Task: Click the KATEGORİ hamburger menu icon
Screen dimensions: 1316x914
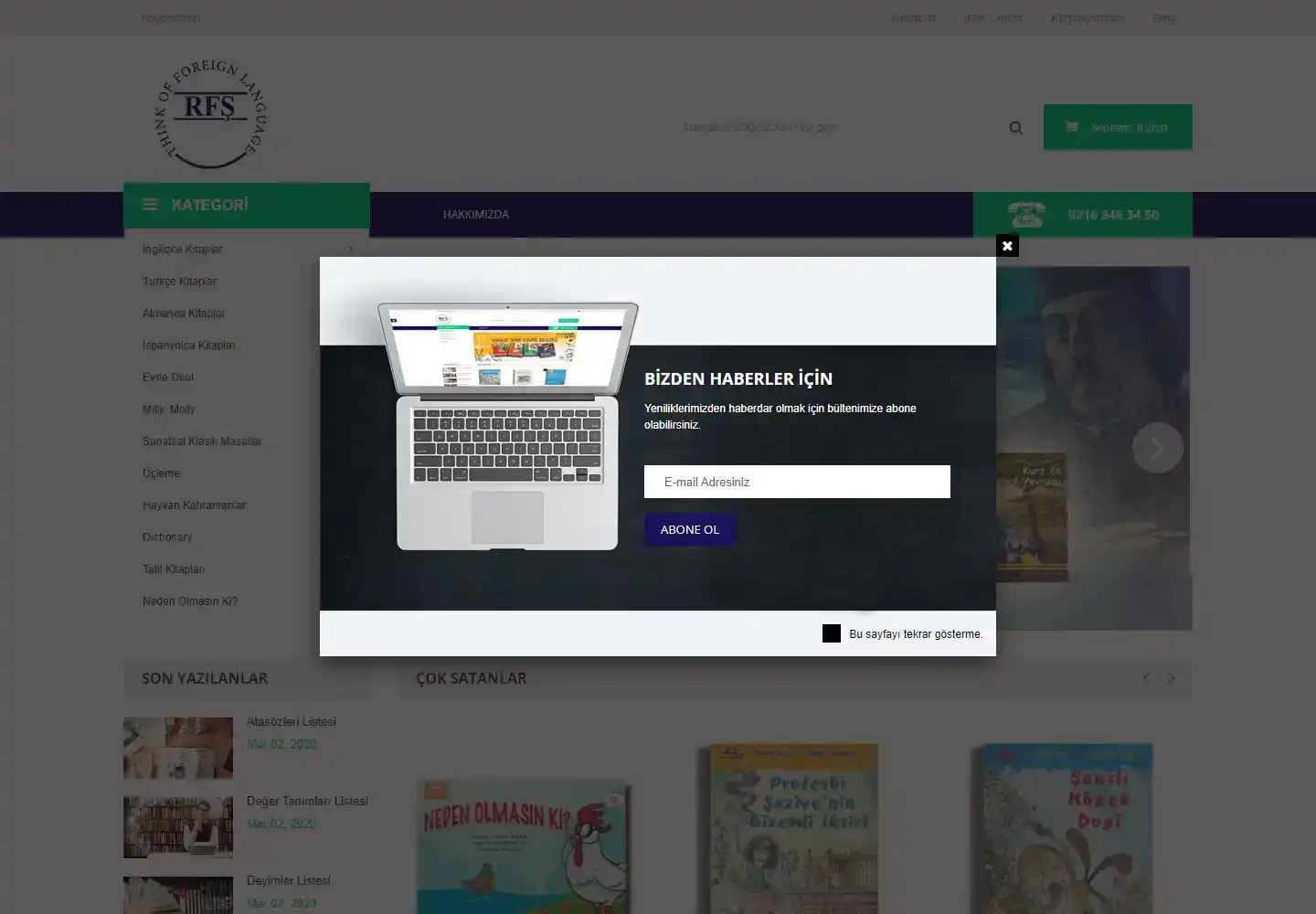Action: point(151,205)
